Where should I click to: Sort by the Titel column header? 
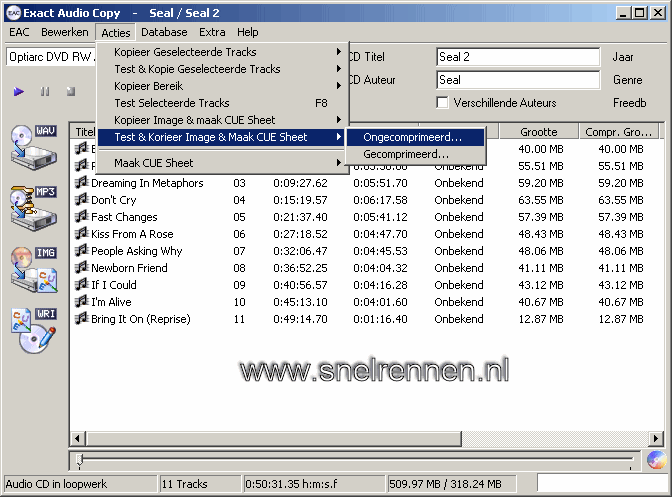click(x=84, y=132)
